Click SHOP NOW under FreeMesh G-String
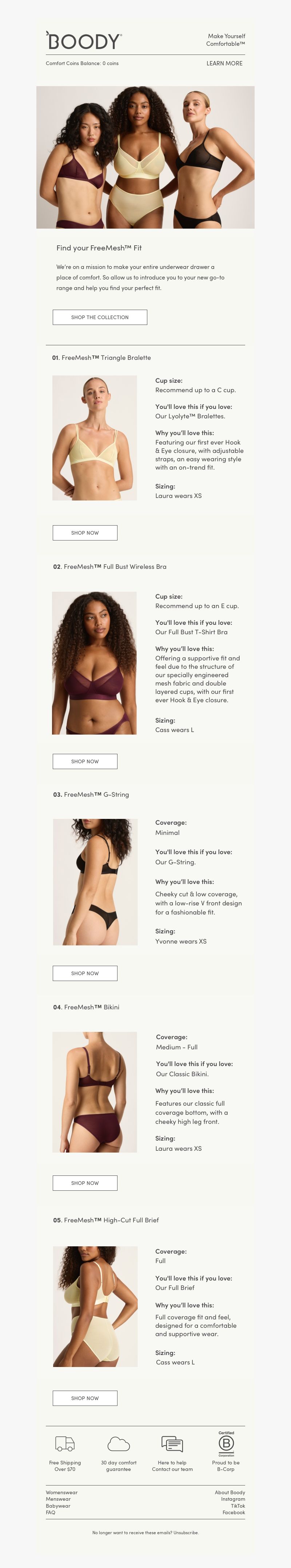The image size is (291, 1568). click(x=85, y=973)
